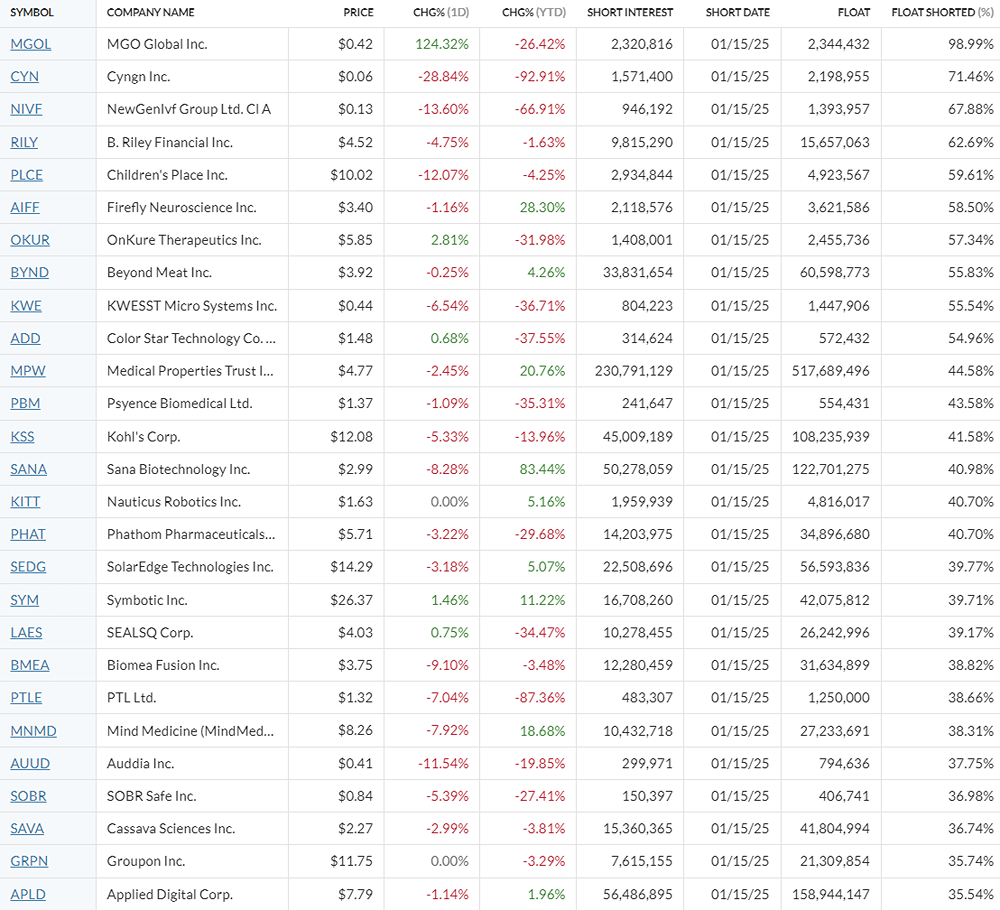Open the PHAT symbol link
The height and width of the screenshot is (910, 1000).
[x=28, y=534]
